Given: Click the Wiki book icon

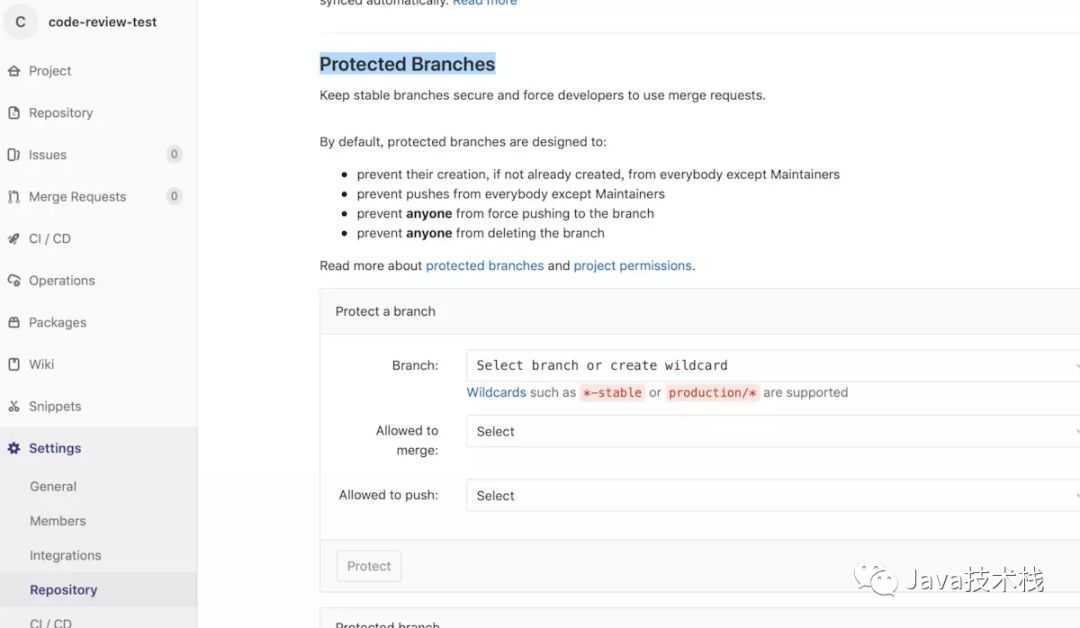Looking at the screenshot, I should tap(14, 364).
